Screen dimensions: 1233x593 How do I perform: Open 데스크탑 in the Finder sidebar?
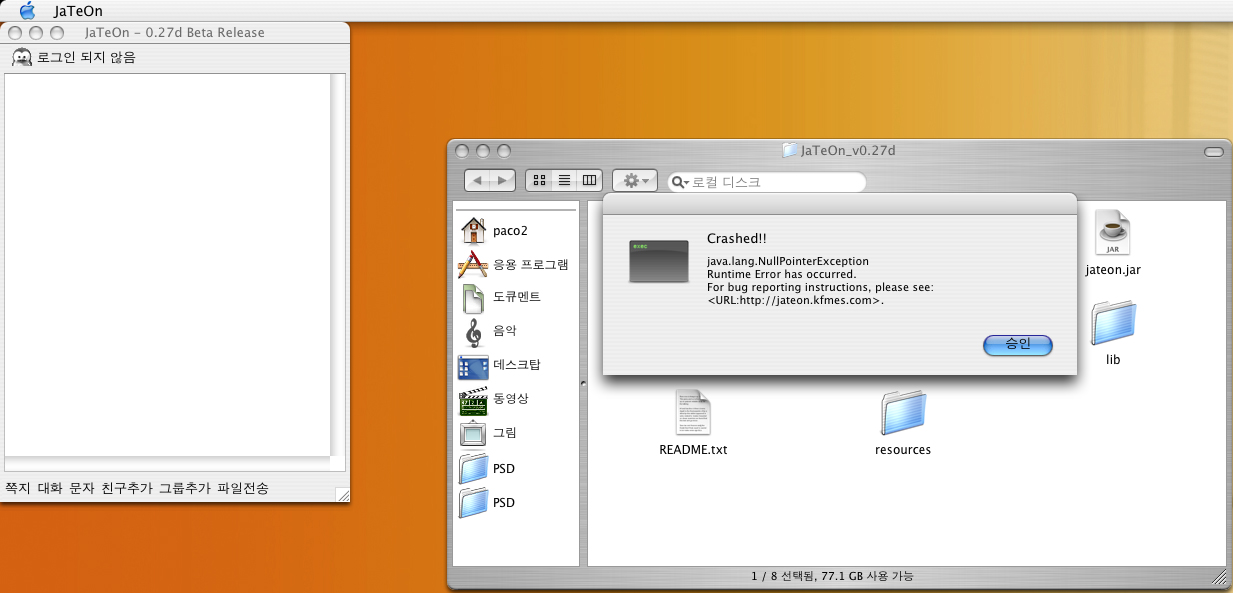point(499,365)
